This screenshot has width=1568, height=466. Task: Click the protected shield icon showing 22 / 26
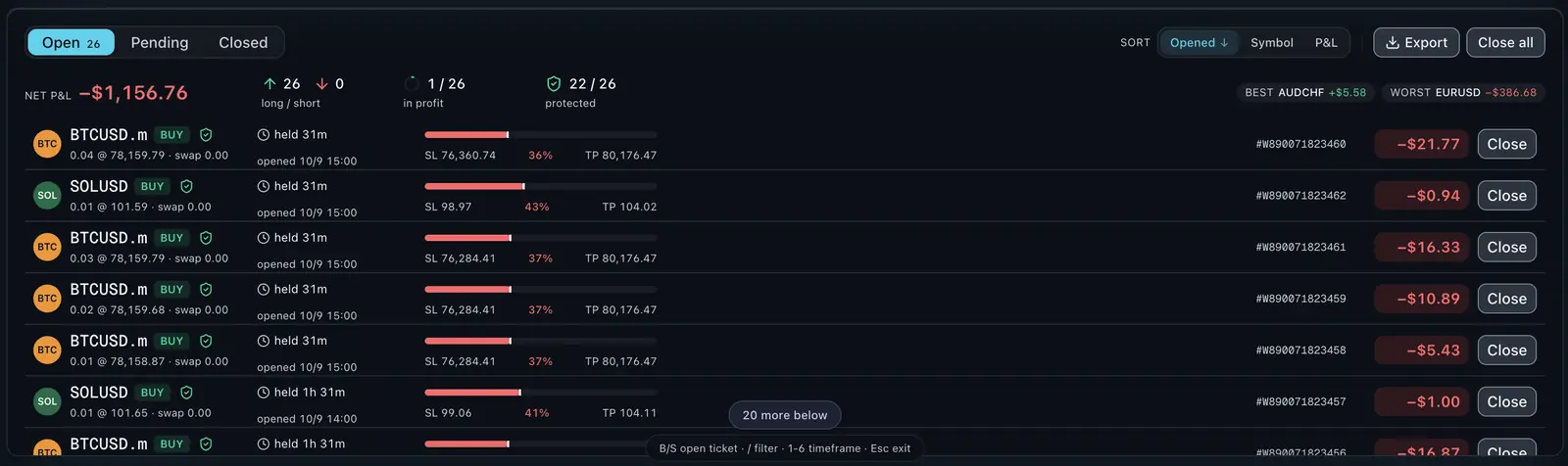coord(554,84)
